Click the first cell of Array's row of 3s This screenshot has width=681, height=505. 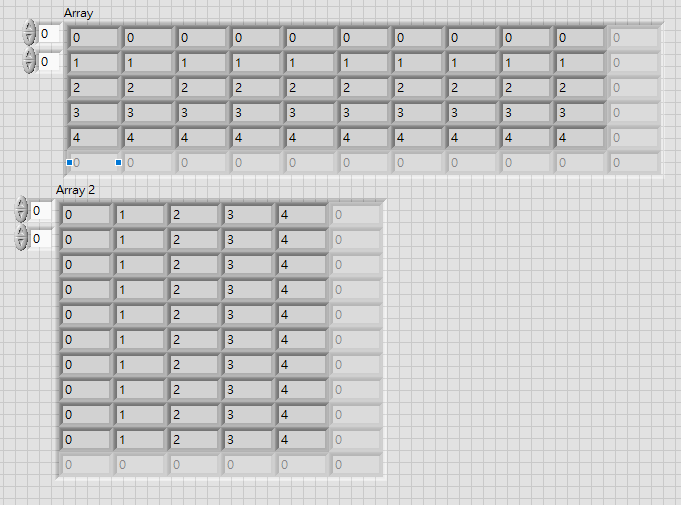94,113
